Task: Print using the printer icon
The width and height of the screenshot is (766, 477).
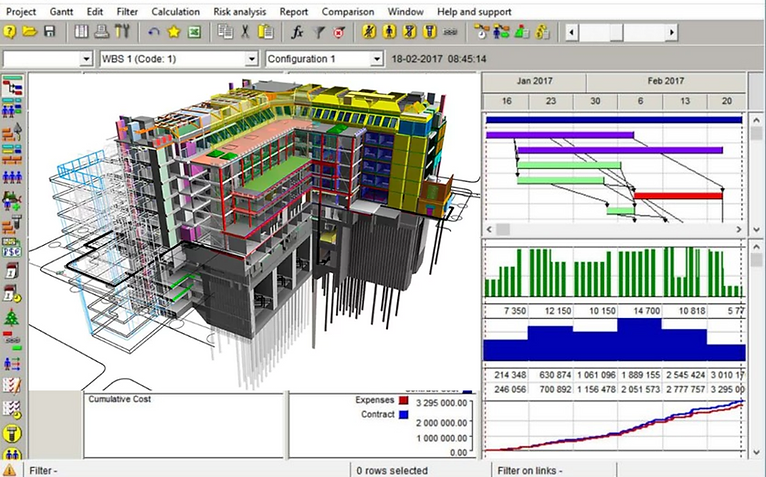Action: pos(102,32)
